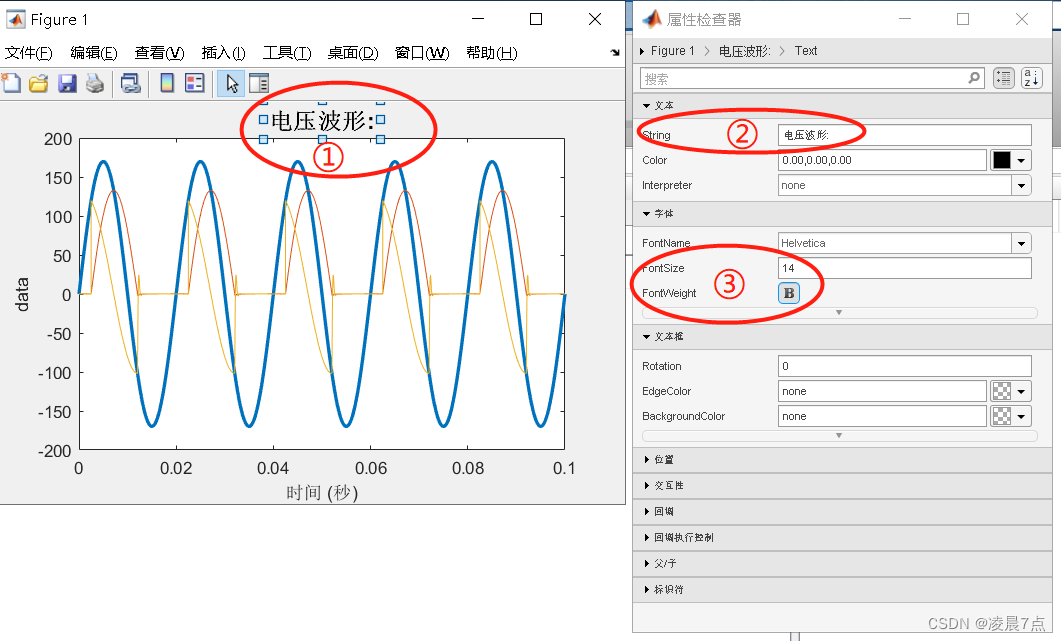Open the BackgroundColor dropdown arrow
The image size is (1061, 641).
pyautogui.click(x=1021, y=416)
